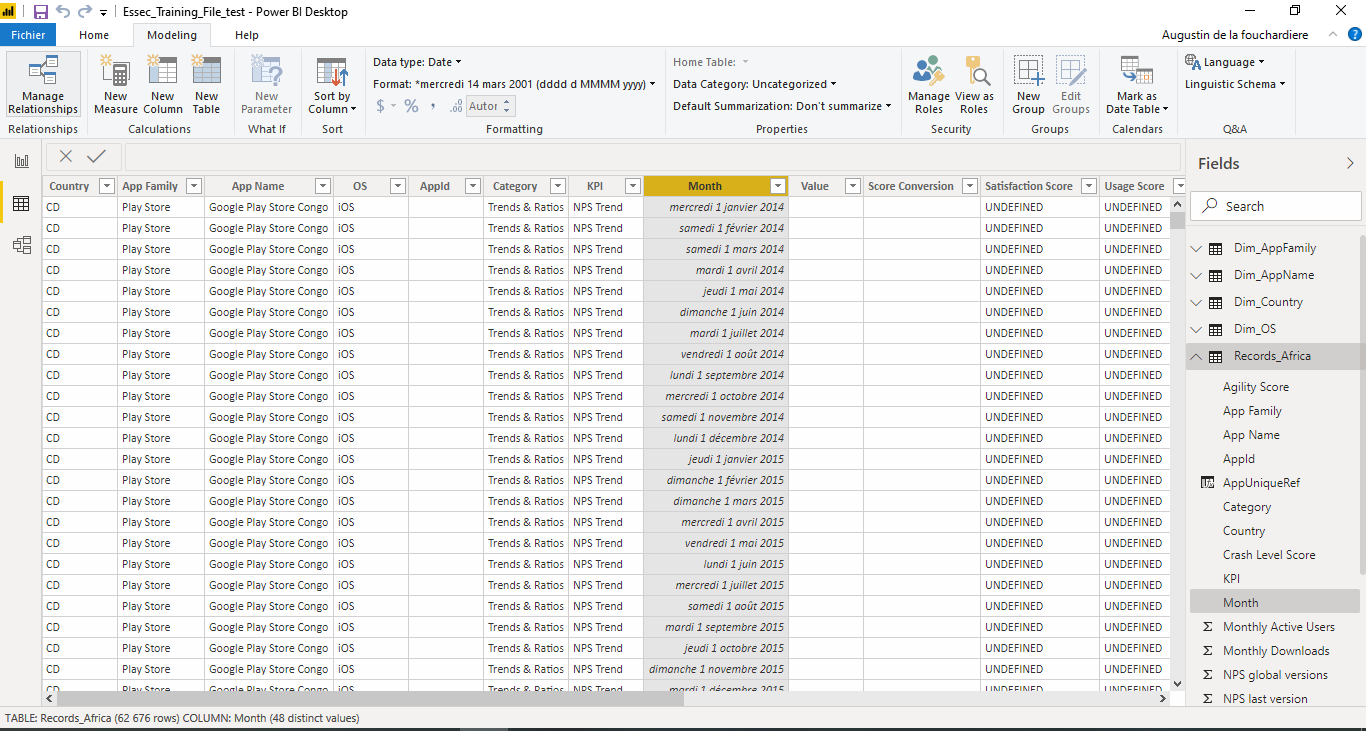Click the KPI column header
1366x731 pixels.
595,186
